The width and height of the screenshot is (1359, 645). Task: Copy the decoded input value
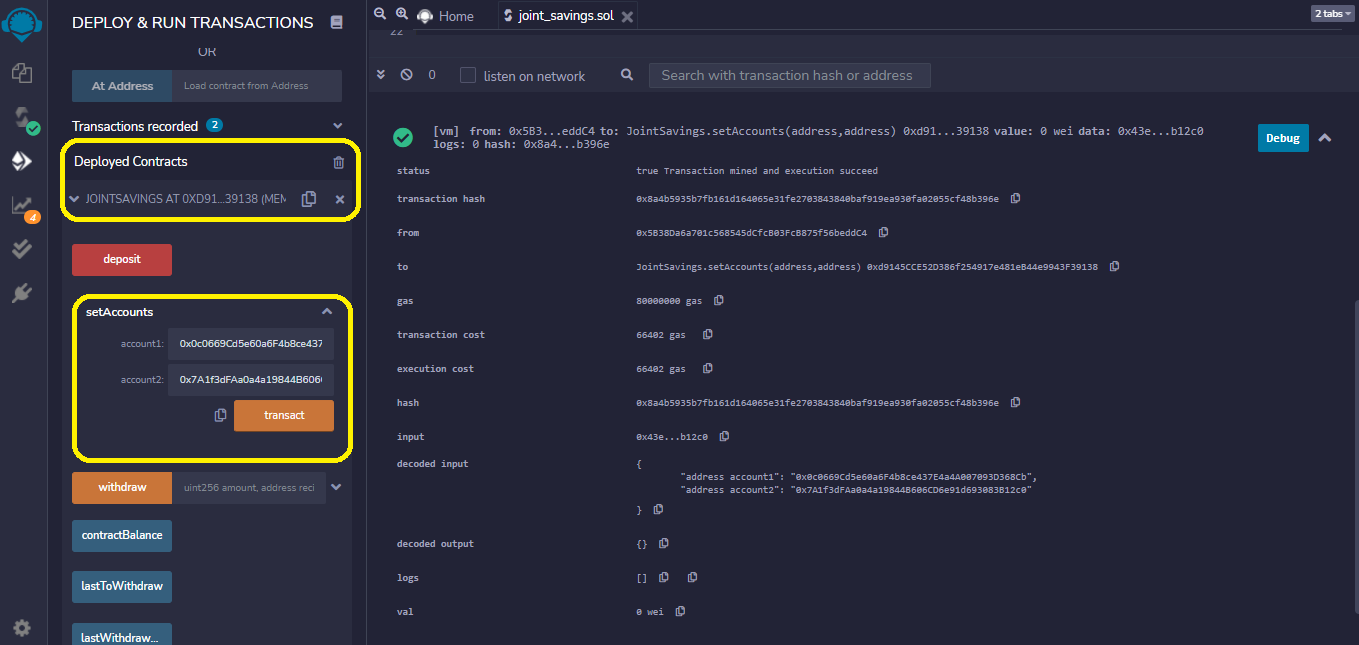pos(658,510)
